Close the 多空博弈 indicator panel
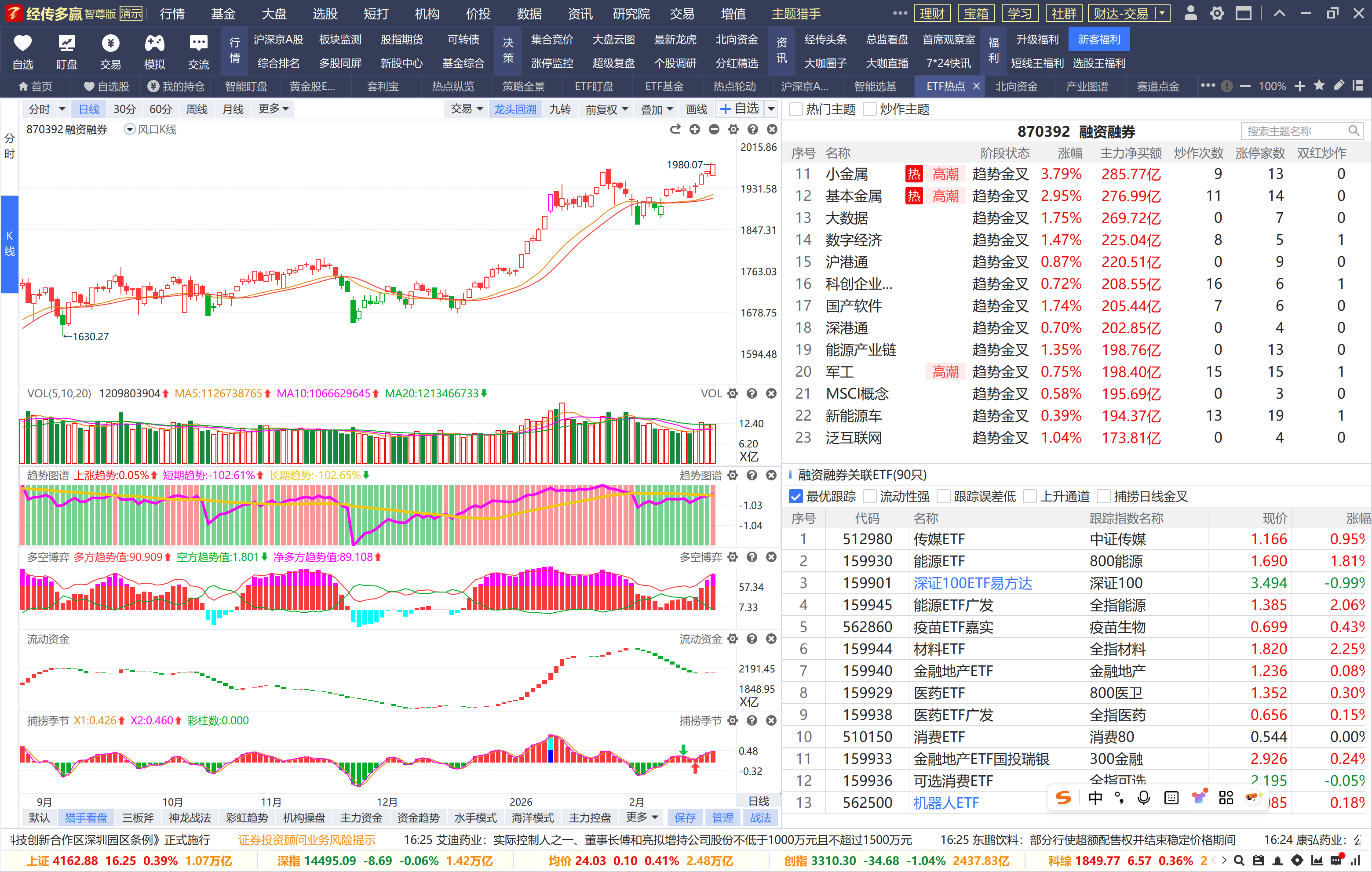 (771, 557)
